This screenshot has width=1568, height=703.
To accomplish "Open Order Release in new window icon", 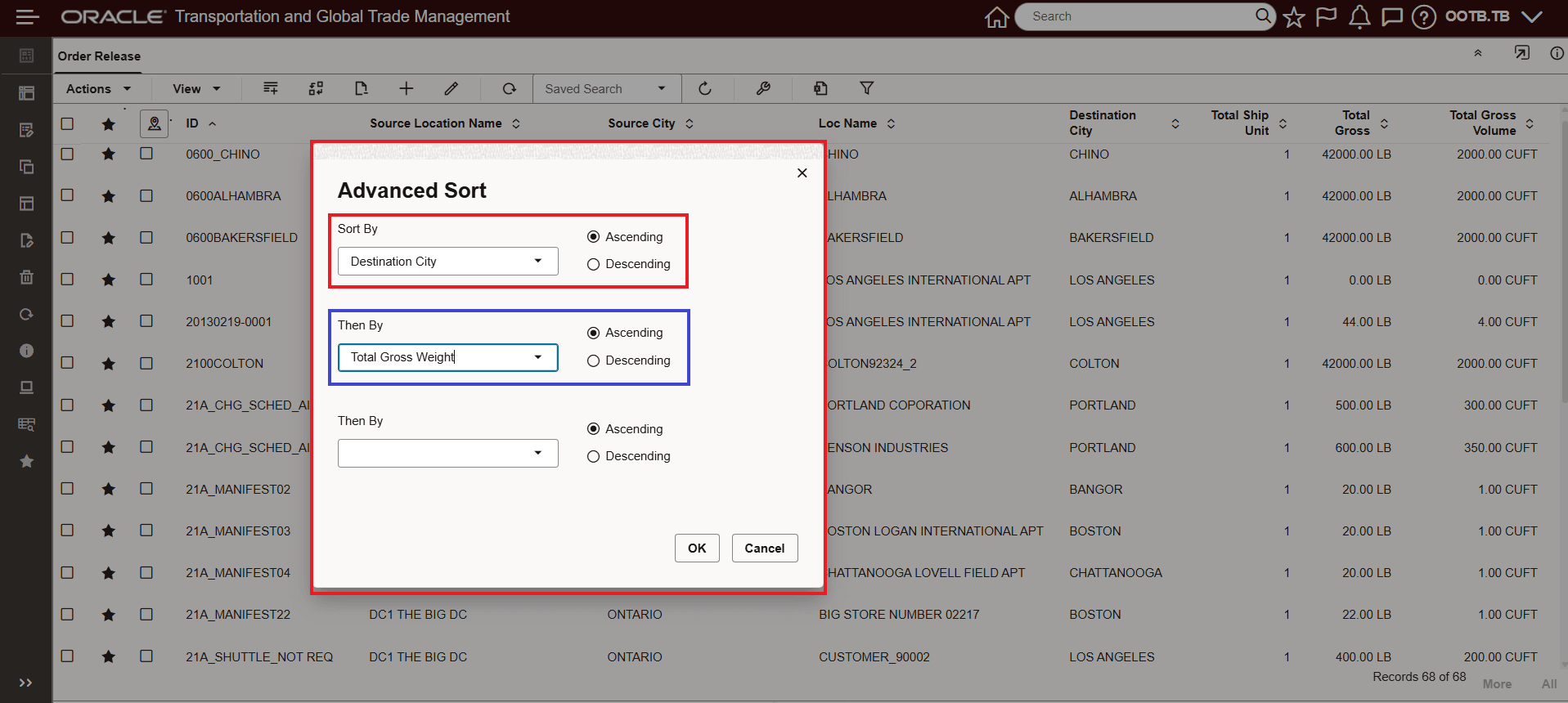I will pyautogui.click(x=1522, y=53).
